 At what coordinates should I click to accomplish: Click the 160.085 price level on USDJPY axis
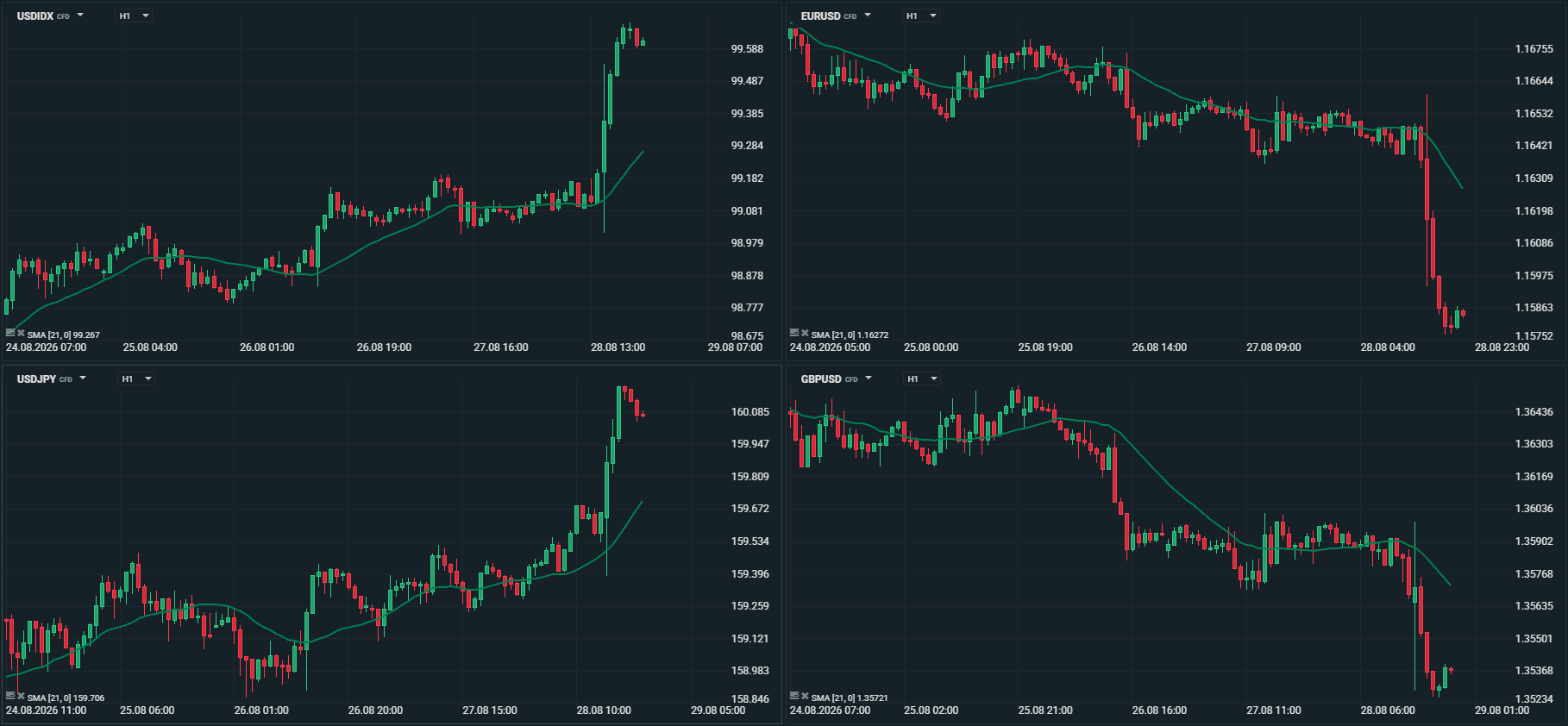pyautogui.click(x=750, y=412)
